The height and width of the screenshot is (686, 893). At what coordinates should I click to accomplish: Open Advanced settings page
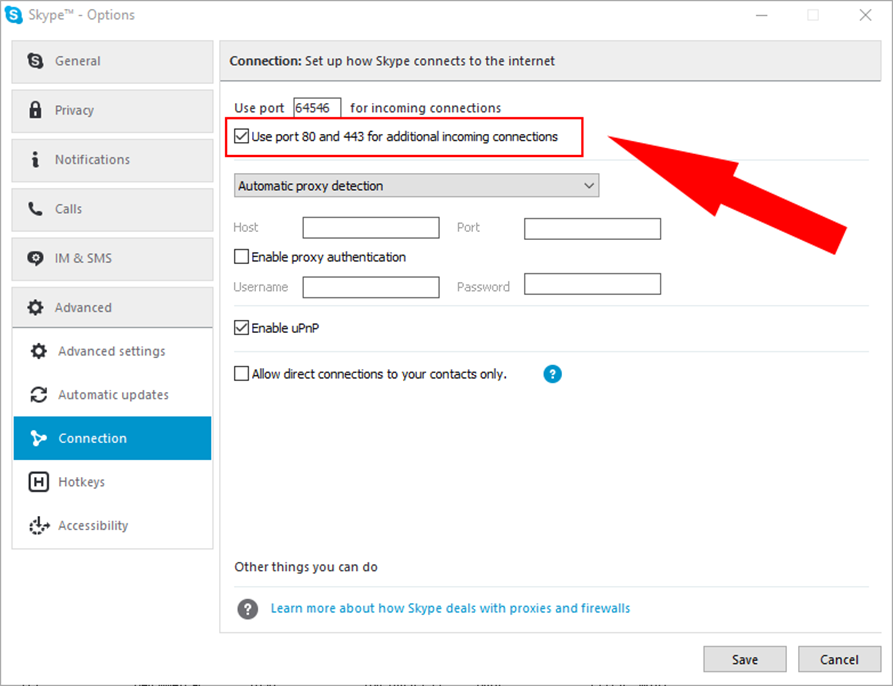(112, 351)
